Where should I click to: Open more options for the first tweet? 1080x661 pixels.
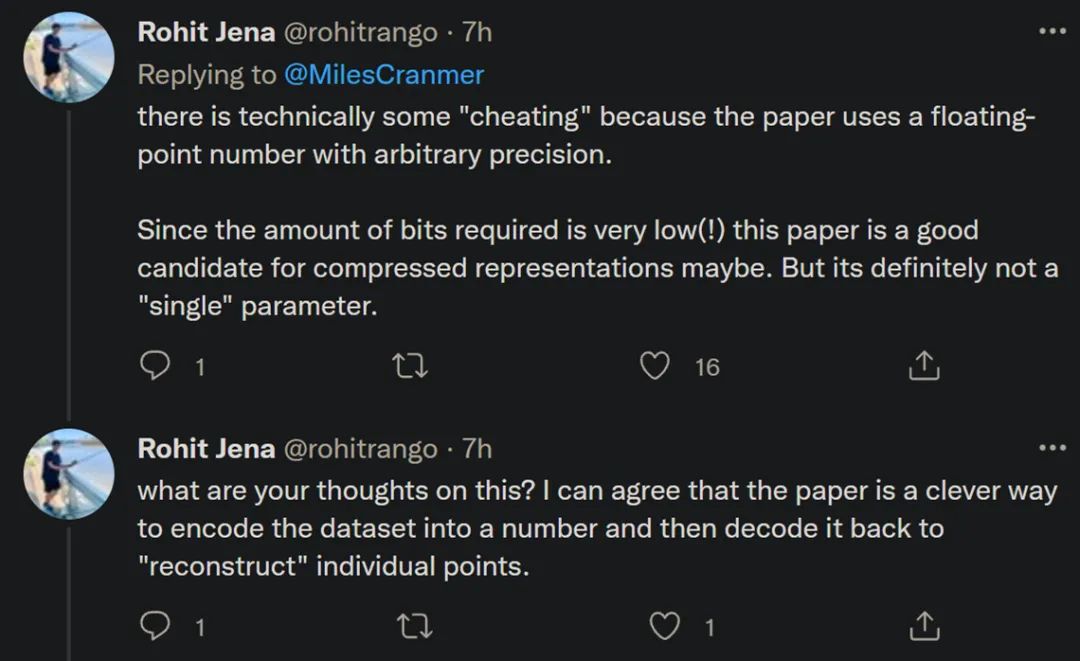1052,32
